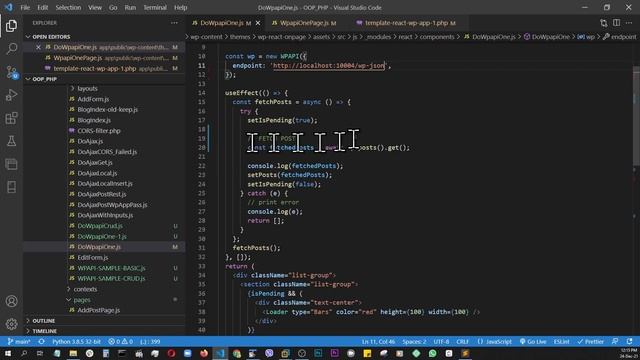Viewport: 640px width, 360px height.
Task: Collapse the pages folder
Action: pyautogui.click(x=82, y=300)
